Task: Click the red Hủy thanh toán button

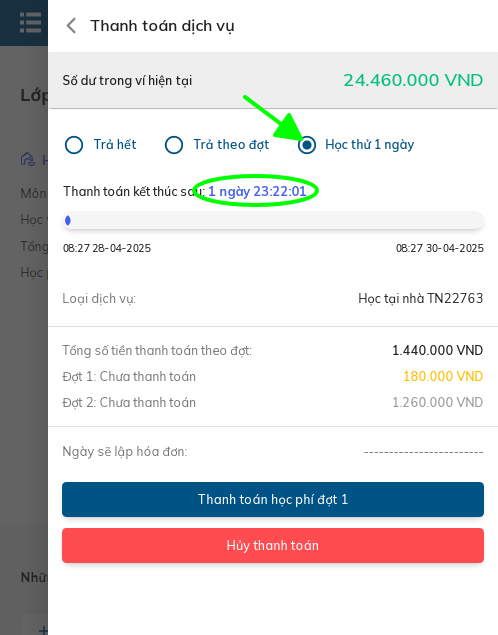Action: [x=273, y=546]
